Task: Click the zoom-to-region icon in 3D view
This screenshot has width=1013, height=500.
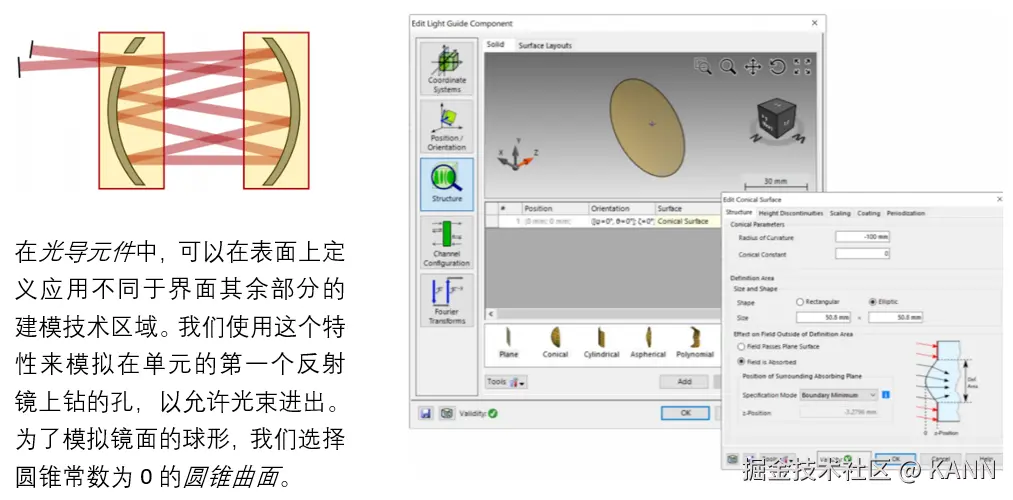Action: [x=702, y=66]
